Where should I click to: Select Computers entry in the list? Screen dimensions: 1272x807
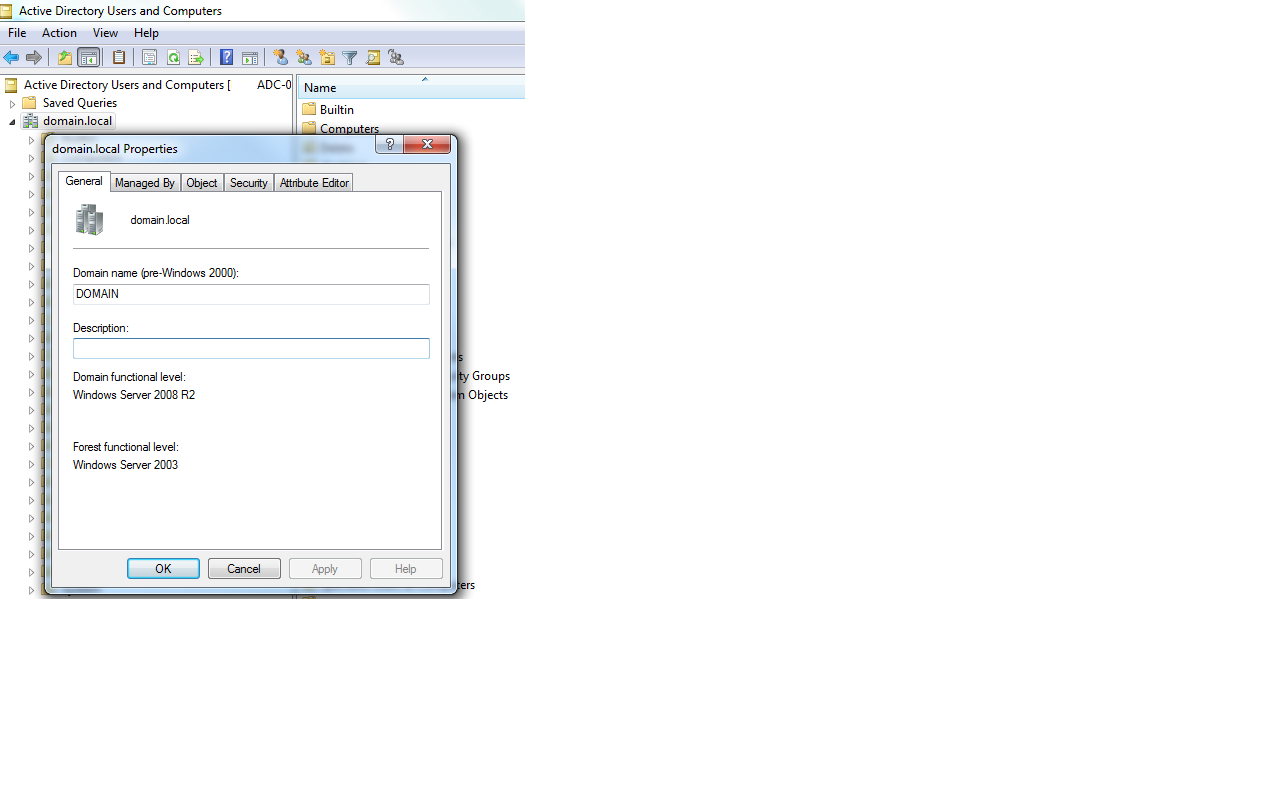point(349,129)
